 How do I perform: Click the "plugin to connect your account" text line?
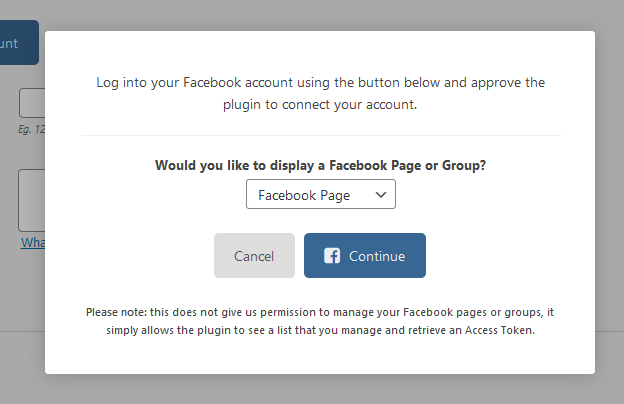point(321,103)
